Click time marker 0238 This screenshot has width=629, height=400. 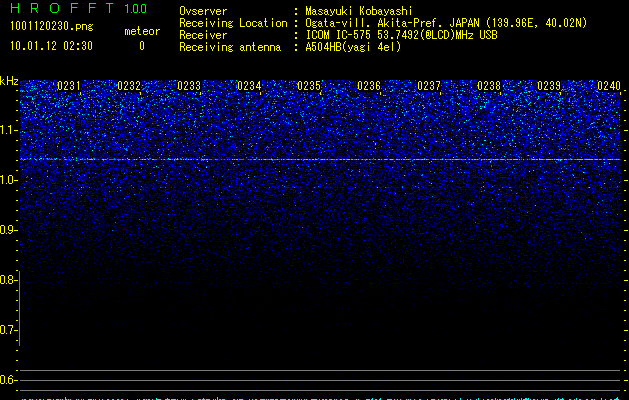pos(489,86)
